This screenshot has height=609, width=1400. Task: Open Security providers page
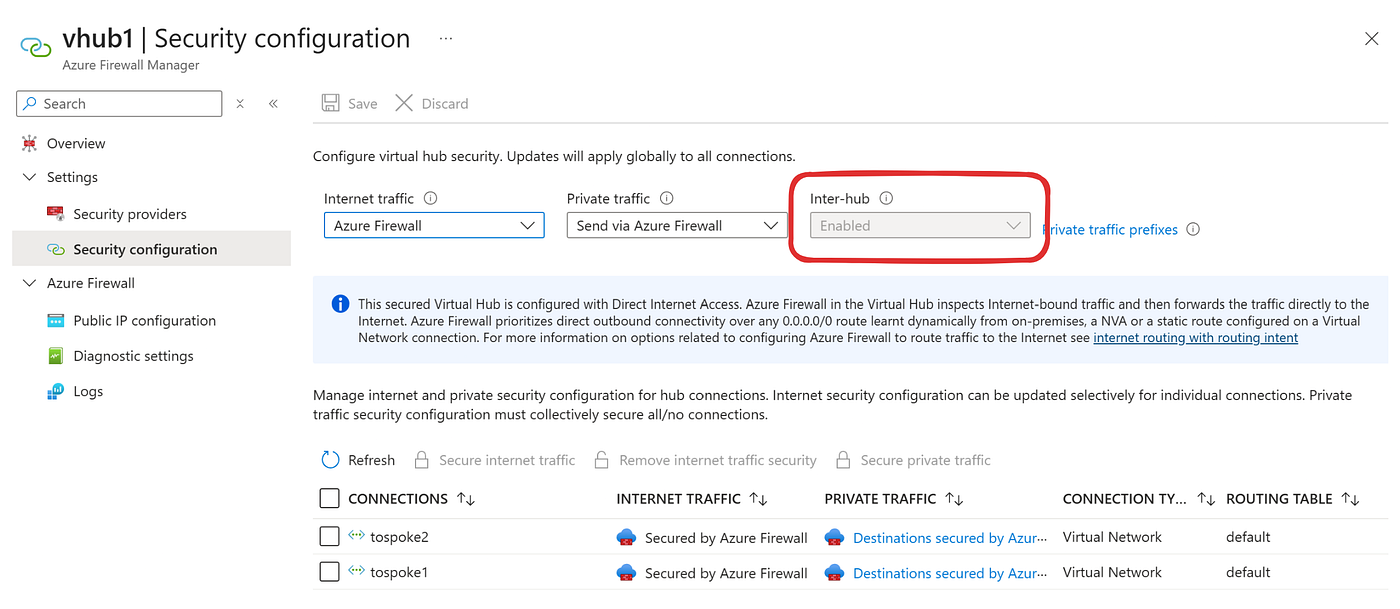(130, 214)
